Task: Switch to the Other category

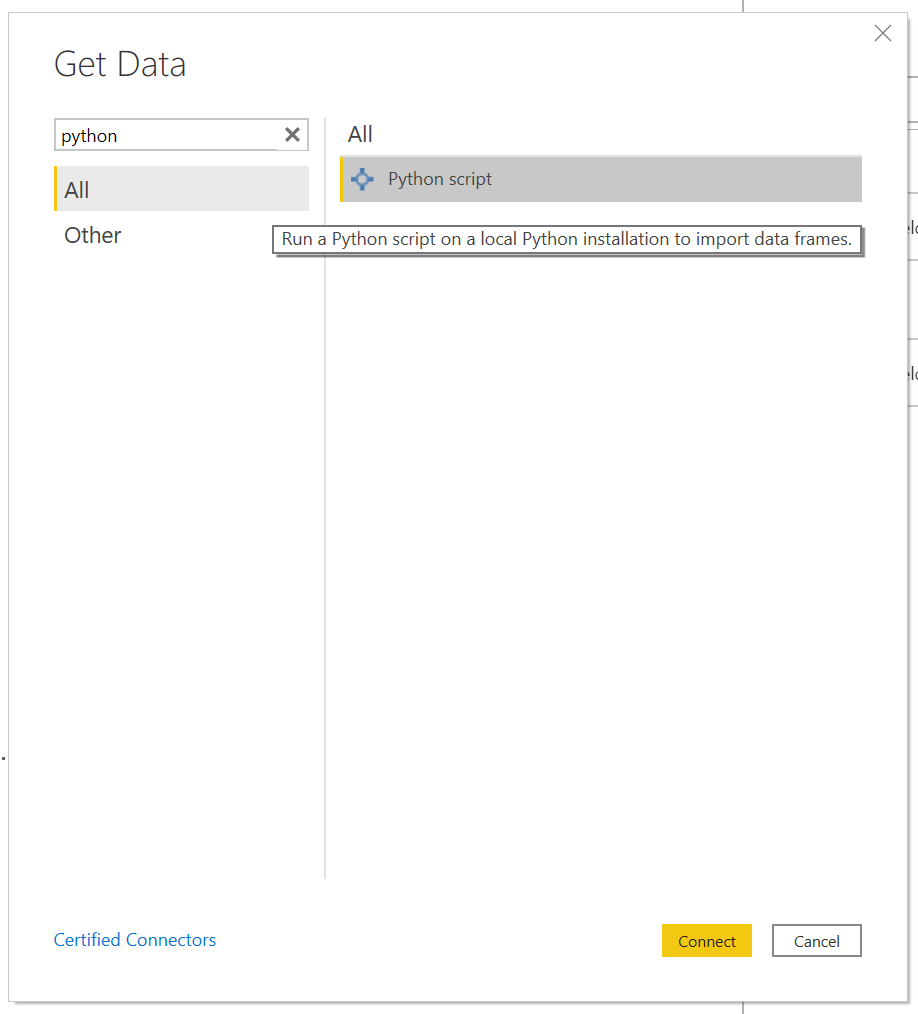Action: pos(93,235)
